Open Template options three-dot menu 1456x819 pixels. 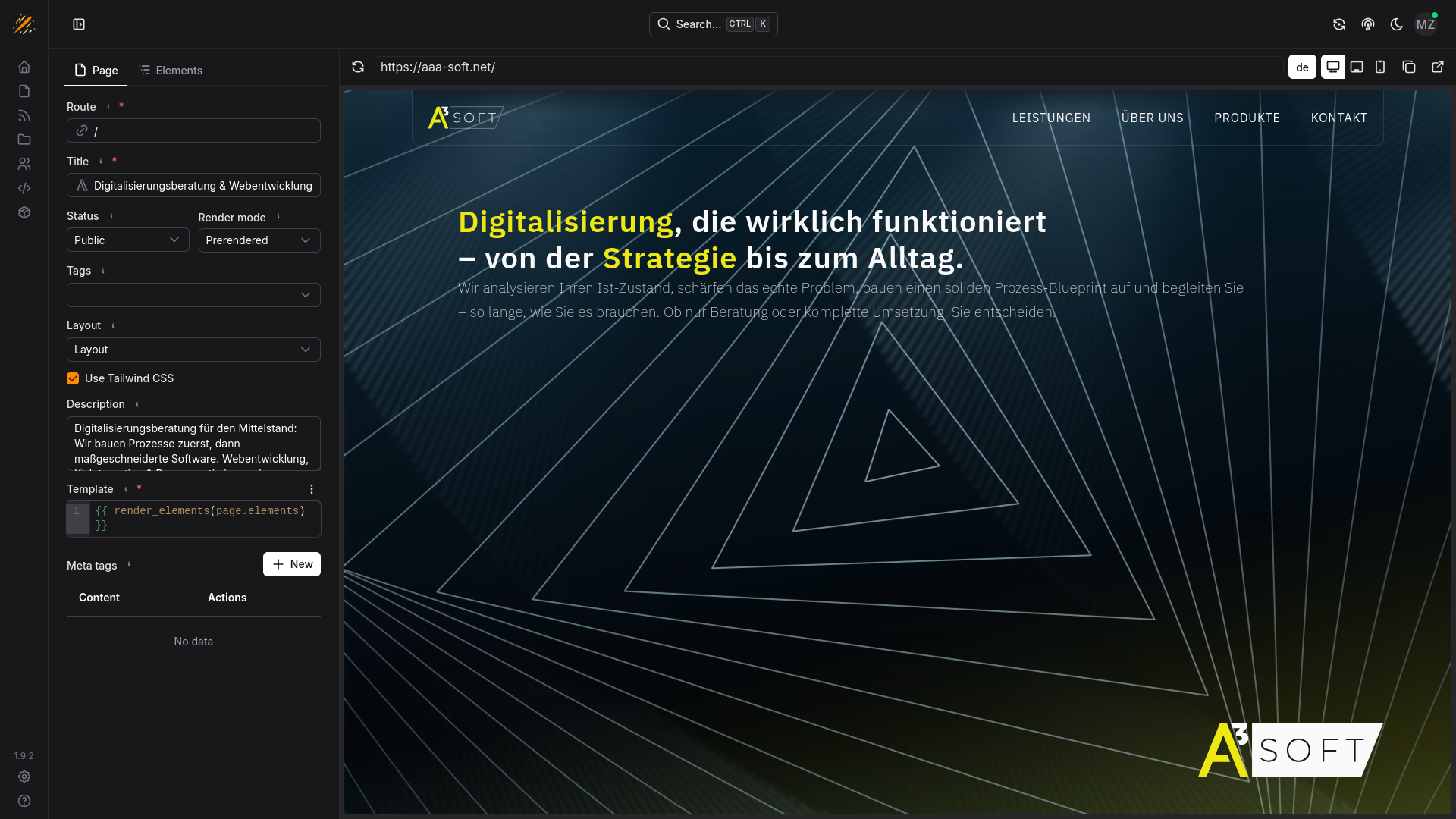[312, 489]
